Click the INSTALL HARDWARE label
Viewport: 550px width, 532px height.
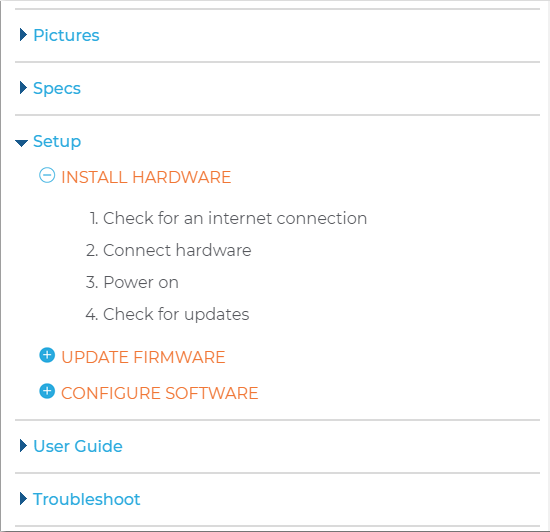coord(146,177)
